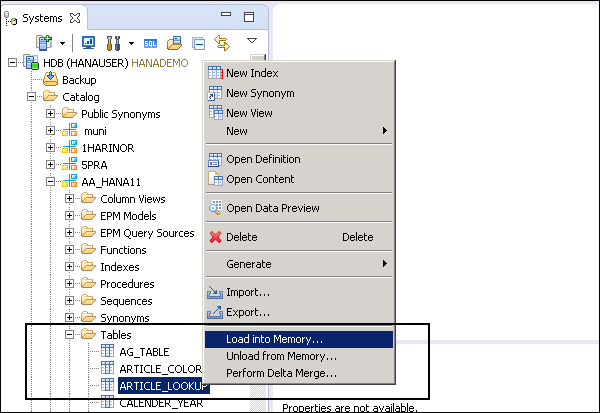The height and width of the screenshot is (413, 600).
Task: Click the AG_TABLE table icon
Action: click(x=108, y=351)
